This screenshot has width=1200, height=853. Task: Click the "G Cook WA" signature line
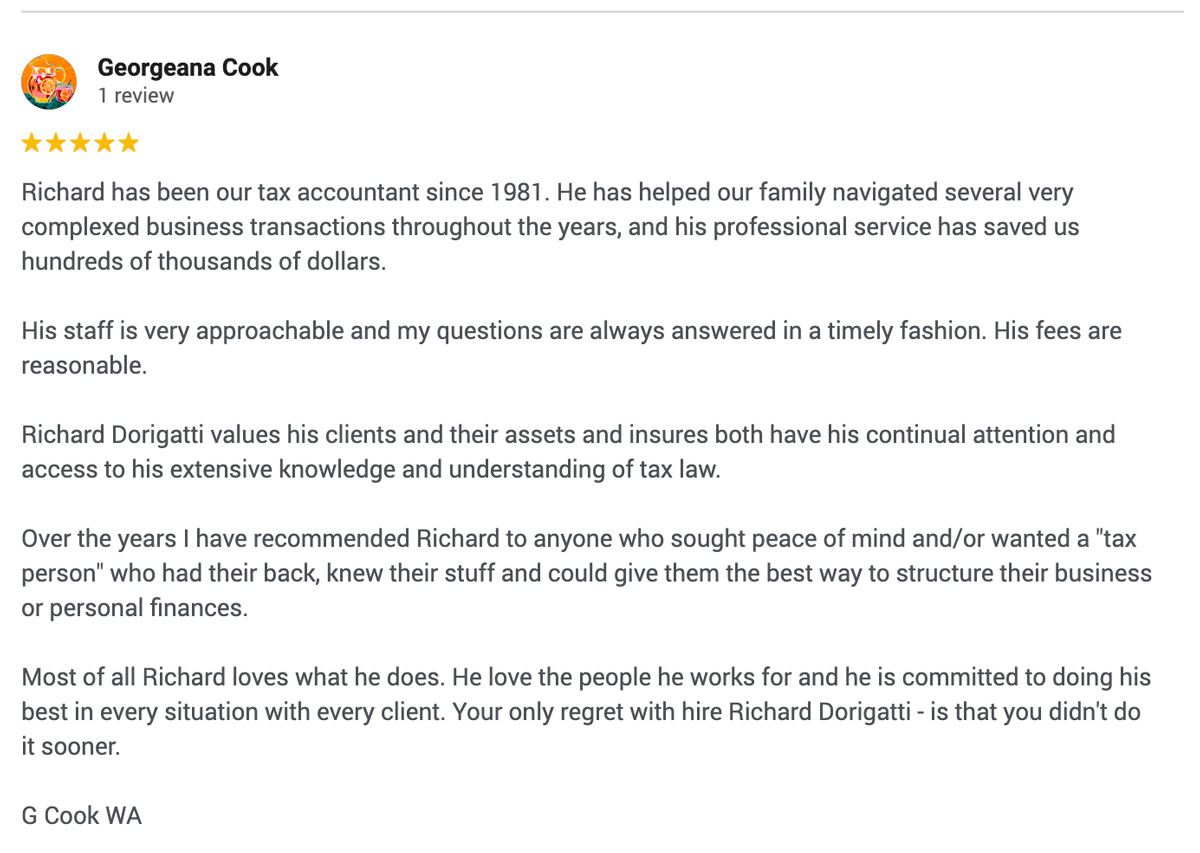82,816
